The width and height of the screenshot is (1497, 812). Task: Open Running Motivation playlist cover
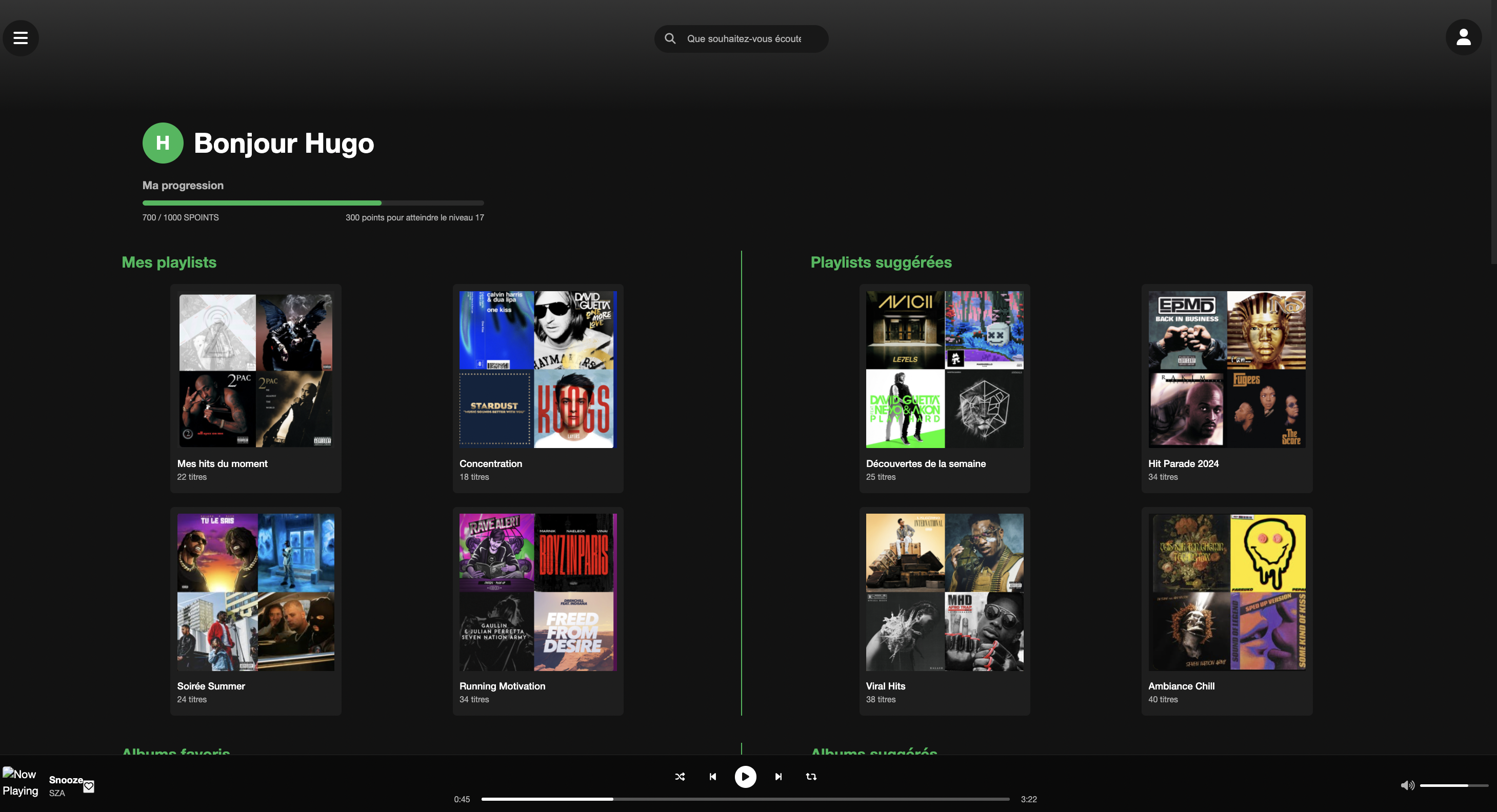538,592
